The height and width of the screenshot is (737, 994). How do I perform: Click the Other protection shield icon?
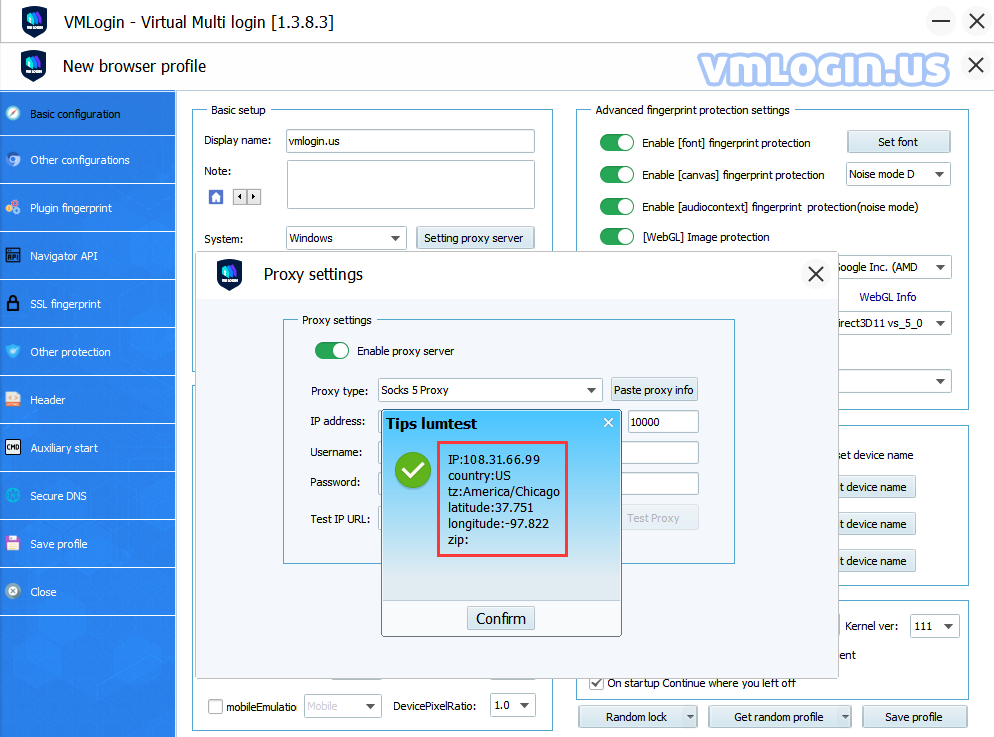[x=13, y=352]
